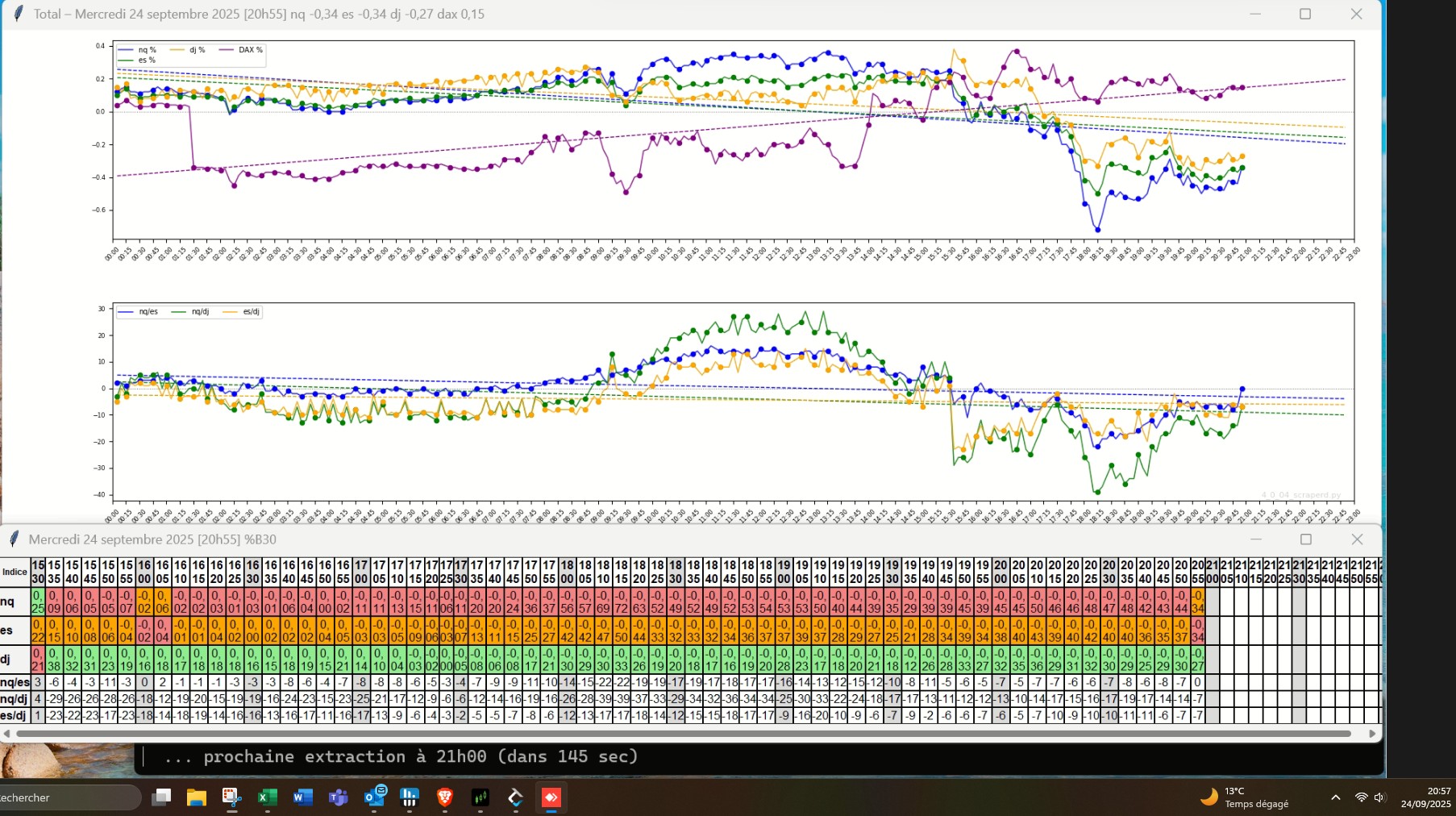Image resolution: width=1456 pixels, height=816 pixels.
Task: Select the 'dj' row label in the table
Action: click(15, 660)
